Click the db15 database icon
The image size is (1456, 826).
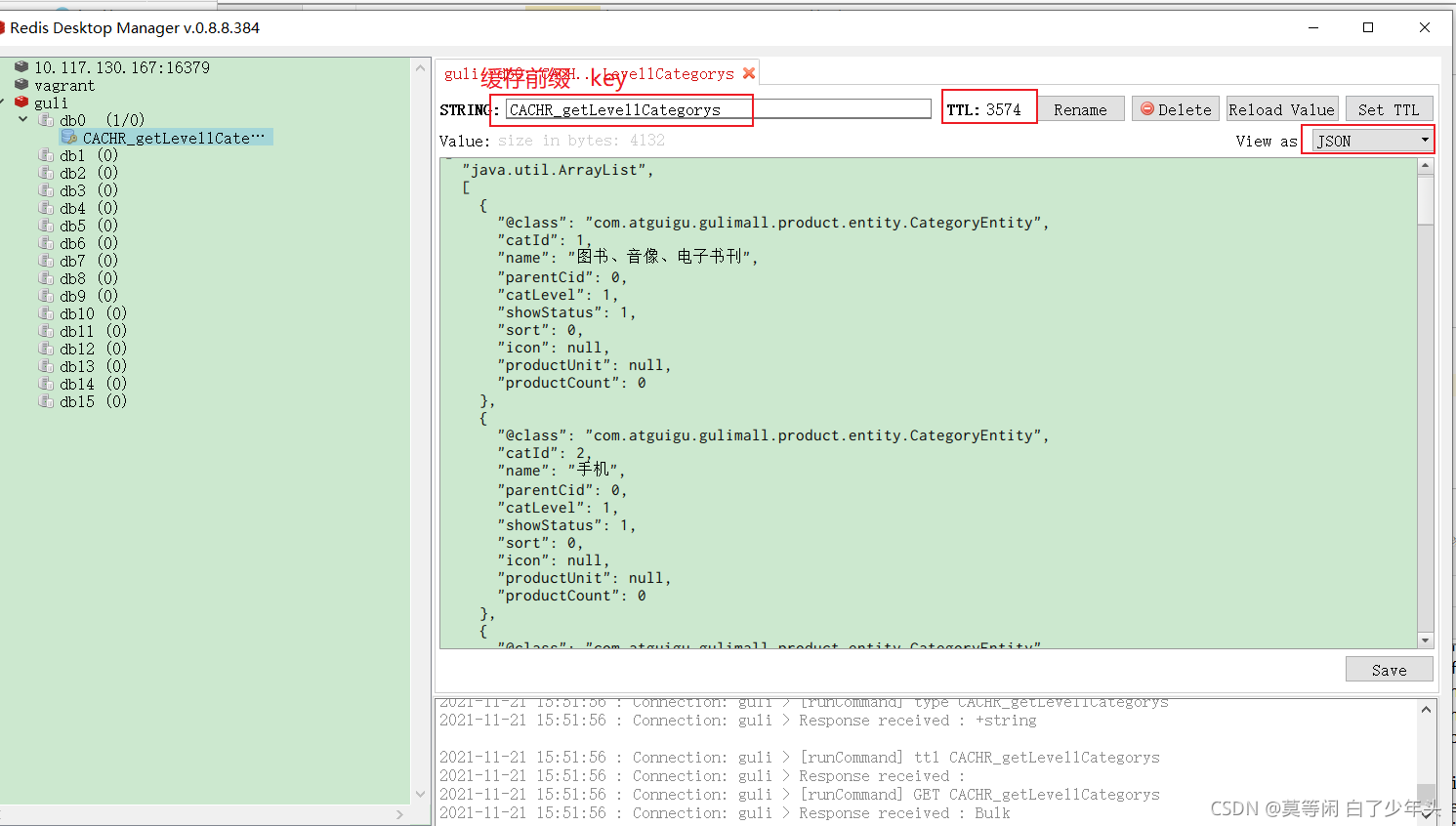46,401
